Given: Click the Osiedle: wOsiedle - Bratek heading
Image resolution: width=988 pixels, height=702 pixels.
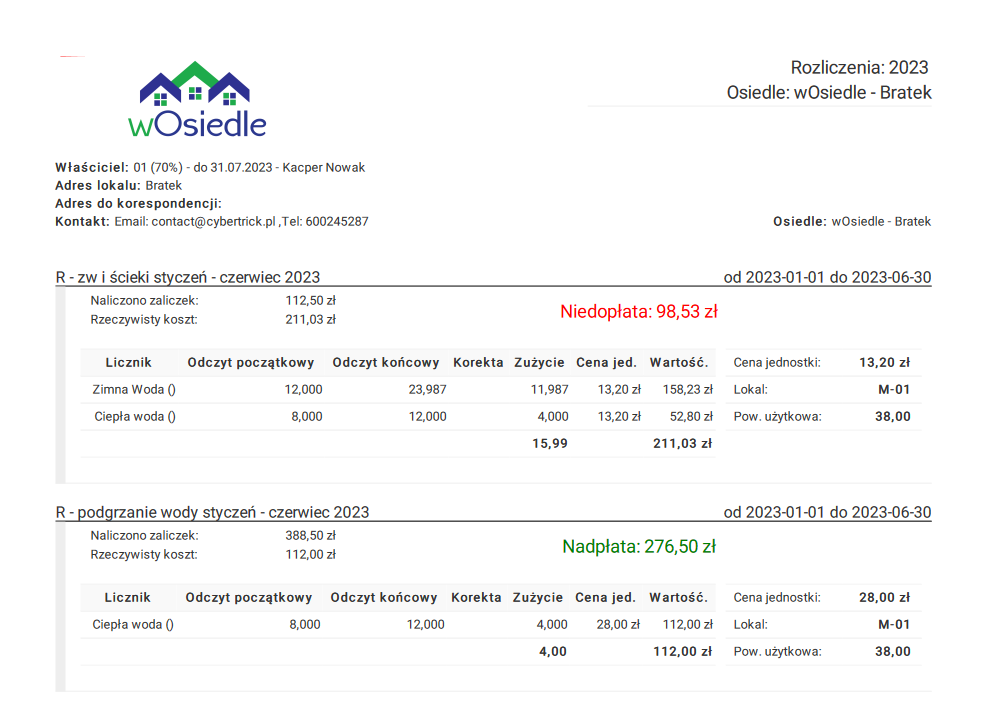Looking at the screenshot, I should pyautogui.click(x=829, y=93).
